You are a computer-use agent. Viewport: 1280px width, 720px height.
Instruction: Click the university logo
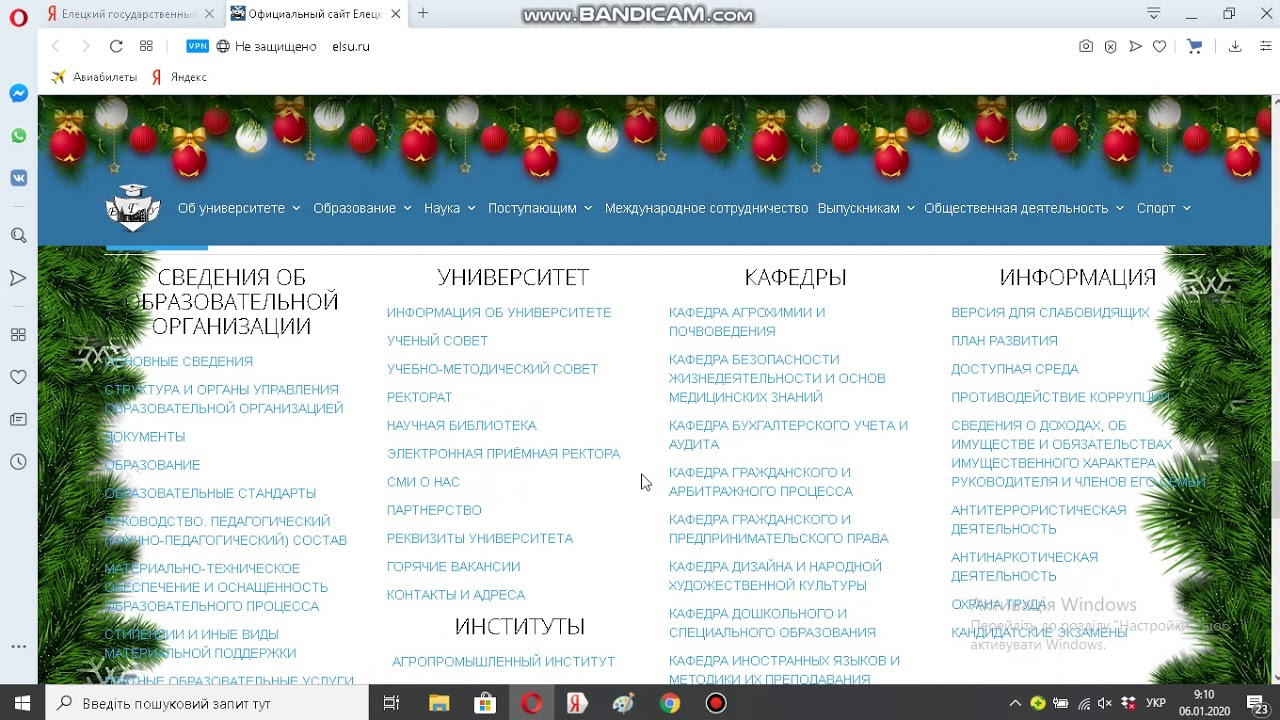tap(133, 207)
